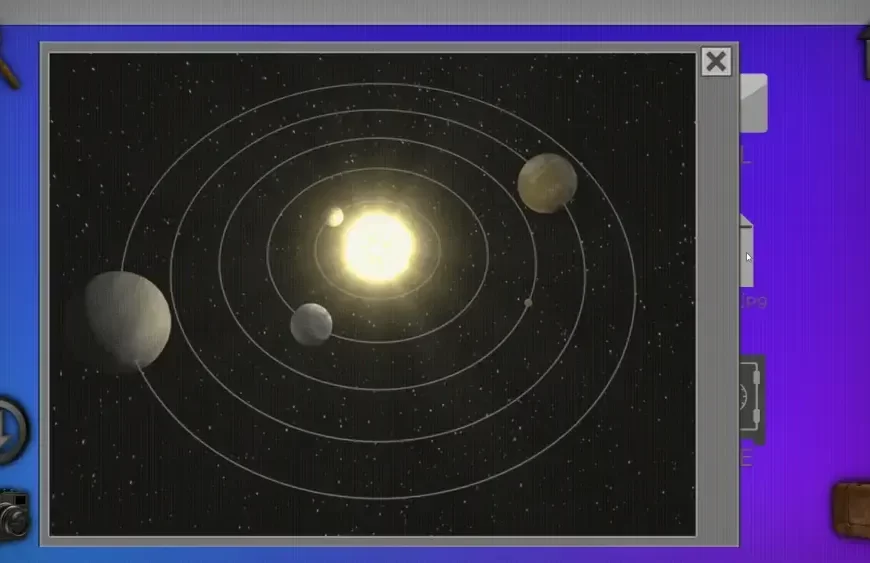Close the solar system image viewer

click(x=716, y=62)
